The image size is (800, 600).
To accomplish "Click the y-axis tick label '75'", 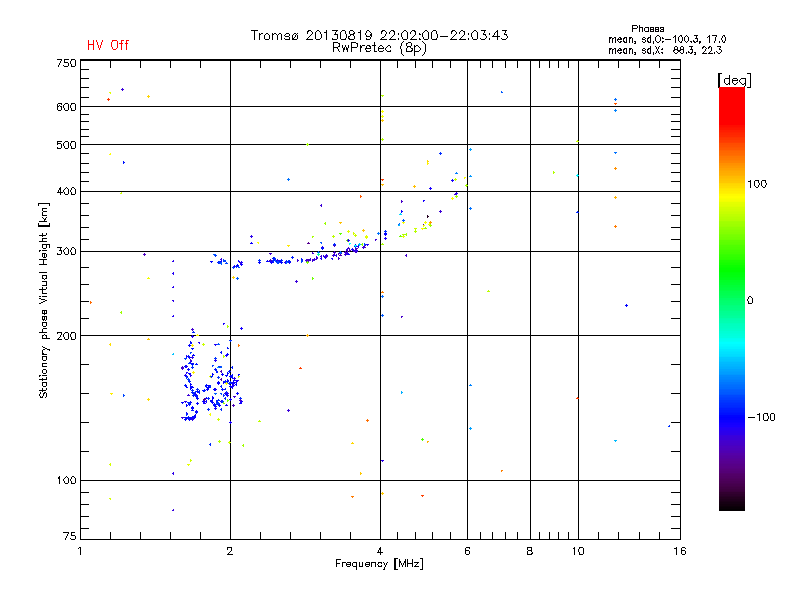I will tap(70, 536).
